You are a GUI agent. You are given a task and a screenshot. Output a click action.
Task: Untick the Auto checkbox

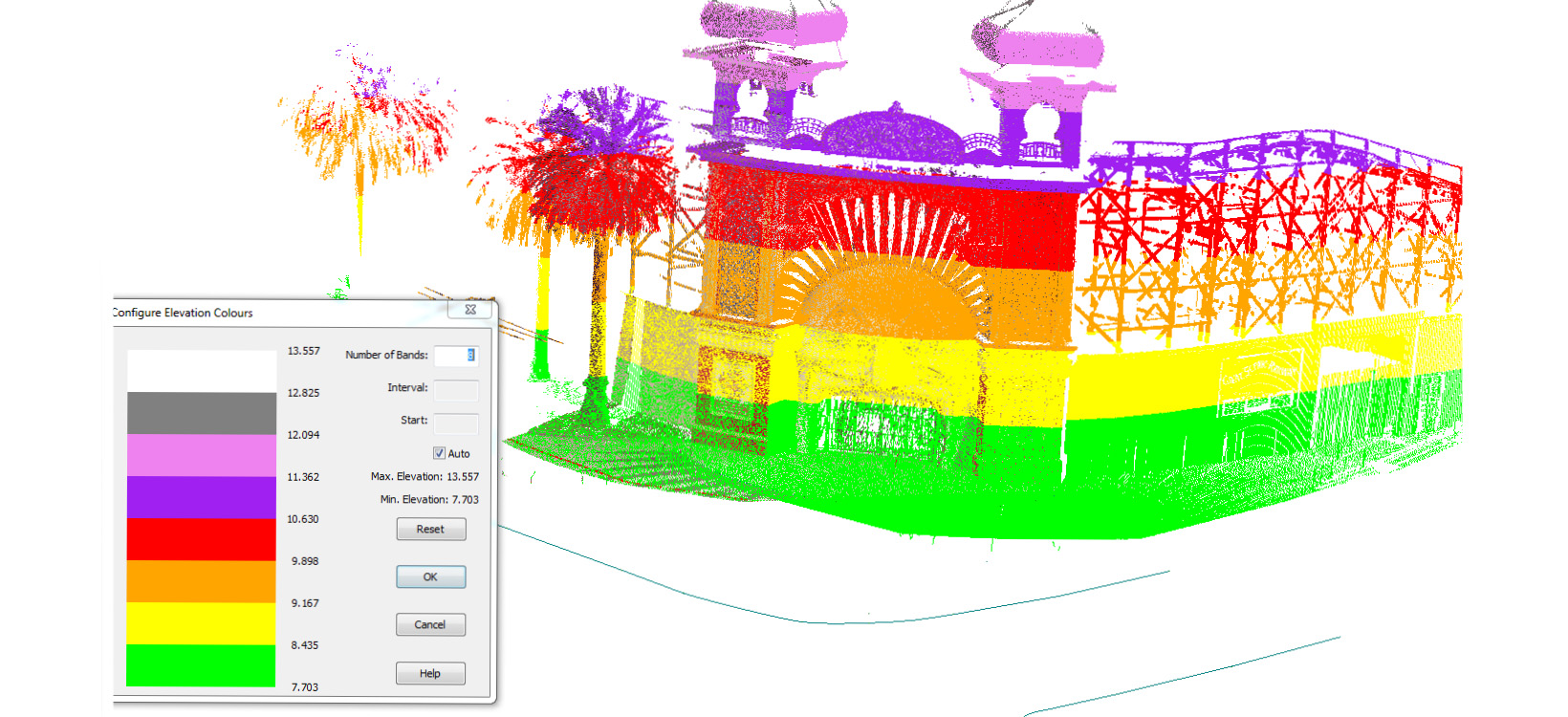point(439,453)
